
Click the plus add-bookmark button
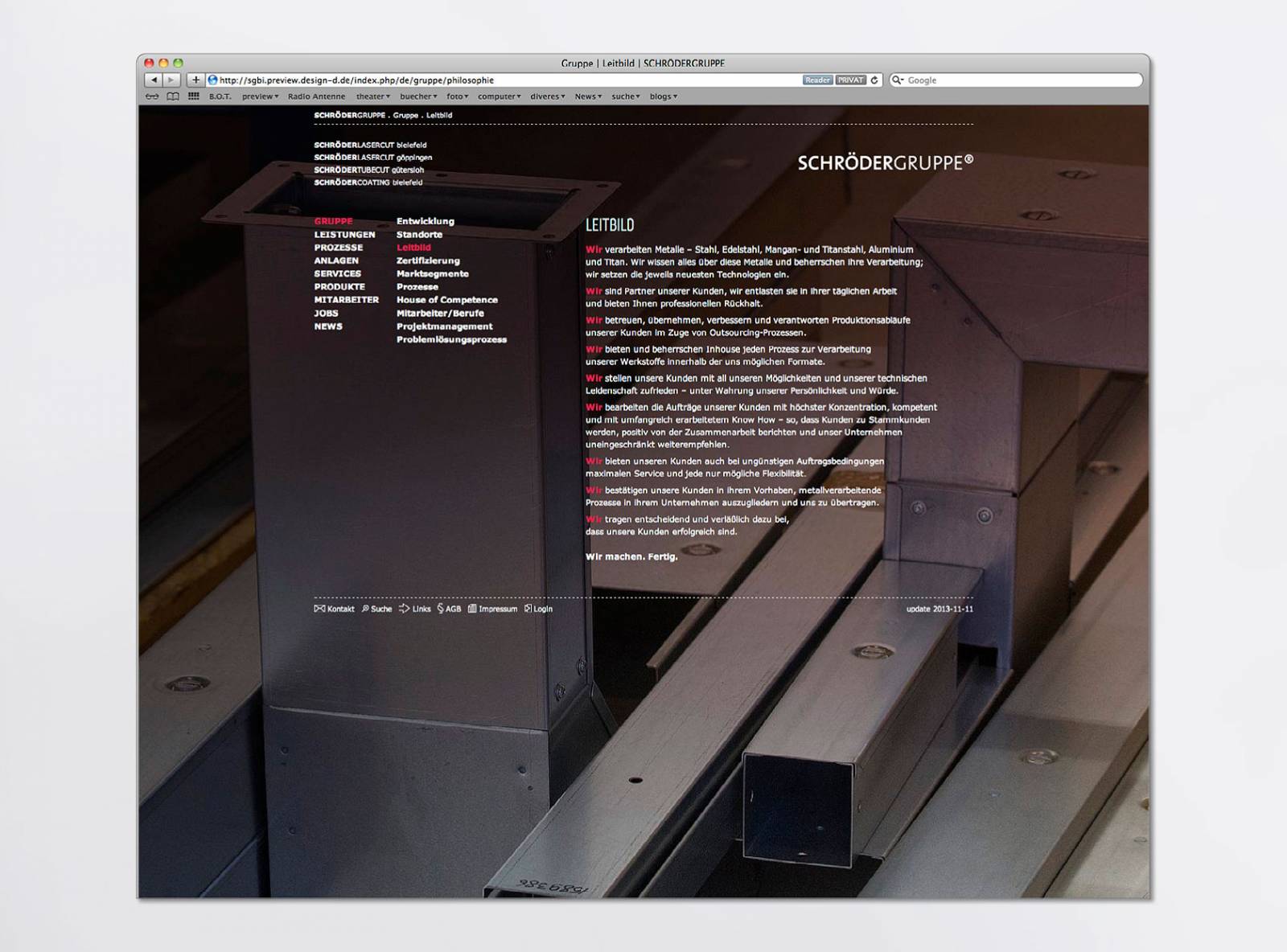(195, 80)
